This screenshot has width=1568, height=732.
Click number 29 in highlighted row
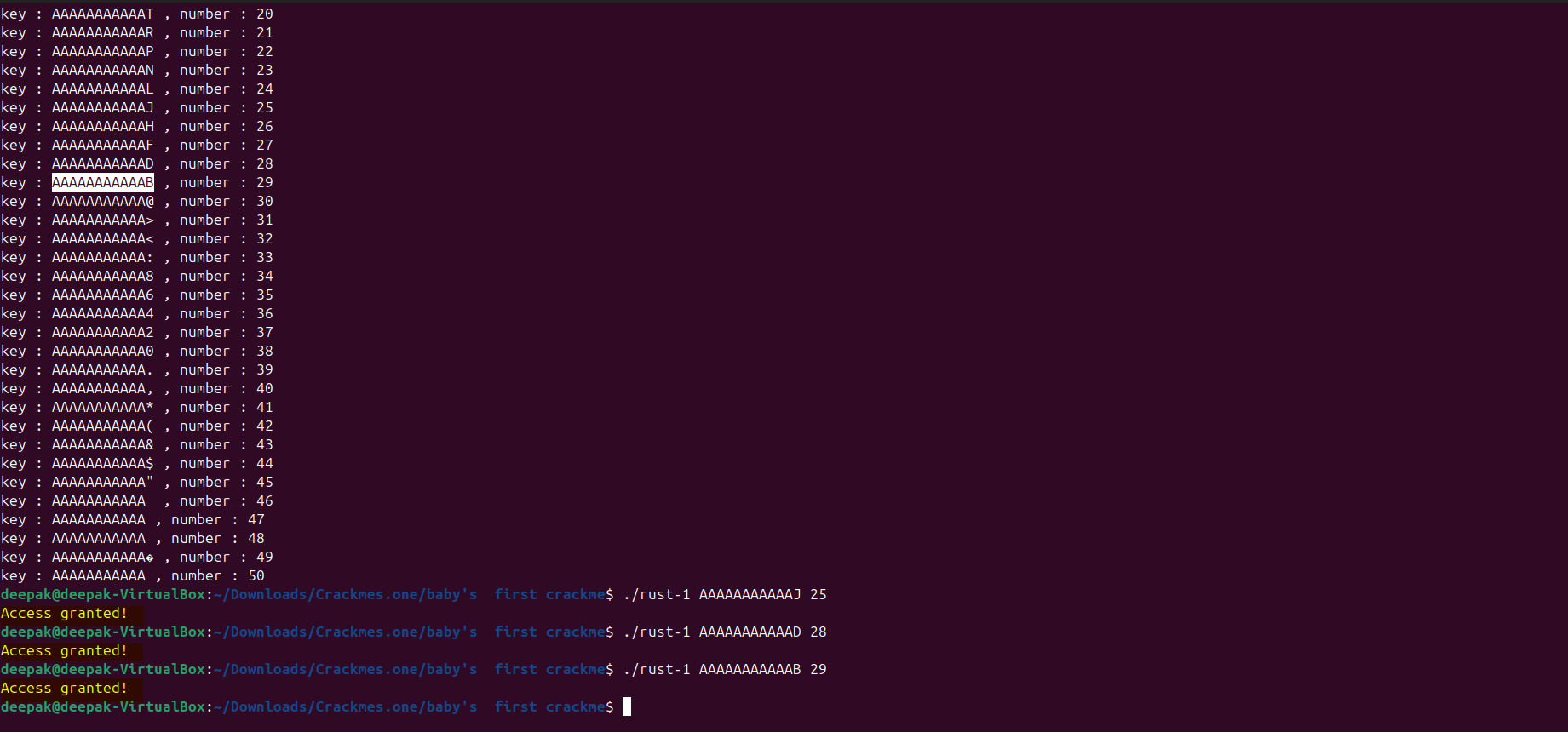coord(265,182)
